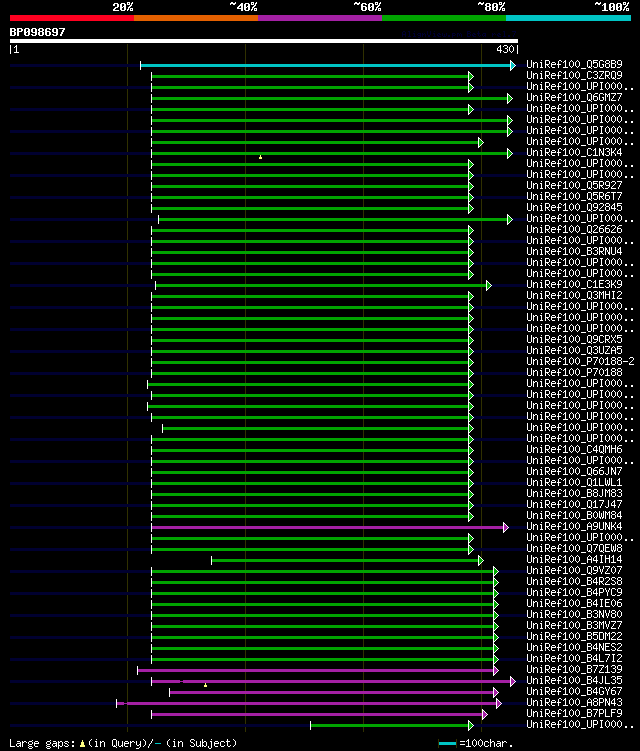Open the UniRef100_C3ZRQ9 hit

tap(574, 75)
